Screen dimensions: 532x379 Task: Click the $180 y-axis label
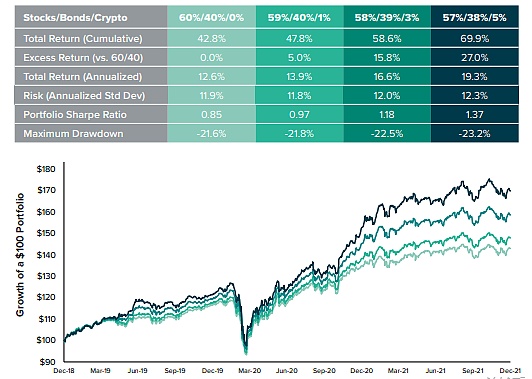(46, 169)
